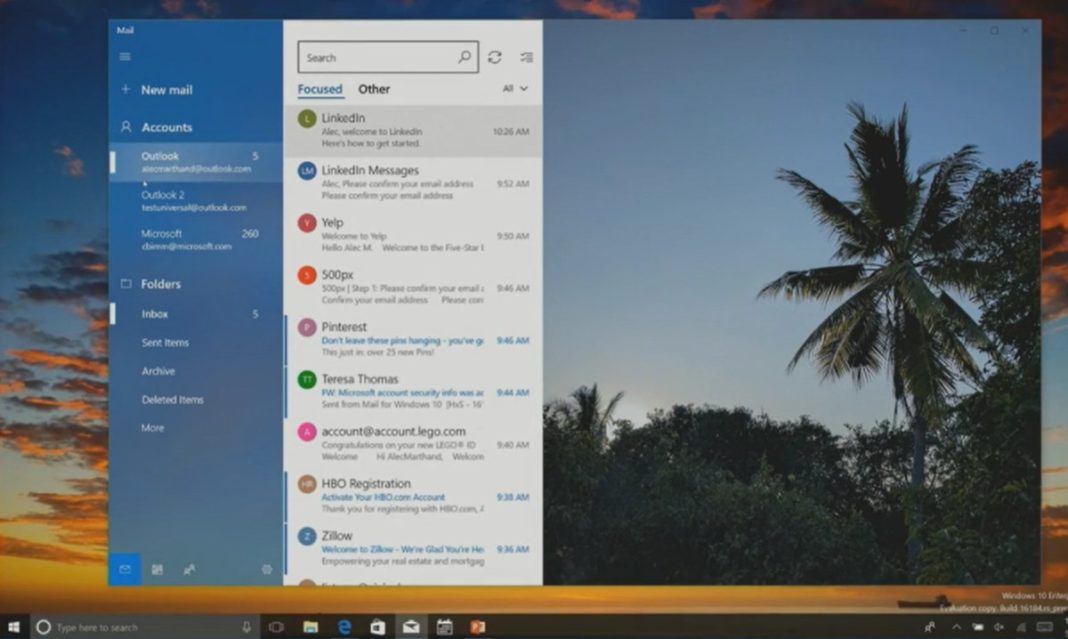Open PowerPoint from the taskbar
This screenshot has height=639, width=1068.
point(477,626)
